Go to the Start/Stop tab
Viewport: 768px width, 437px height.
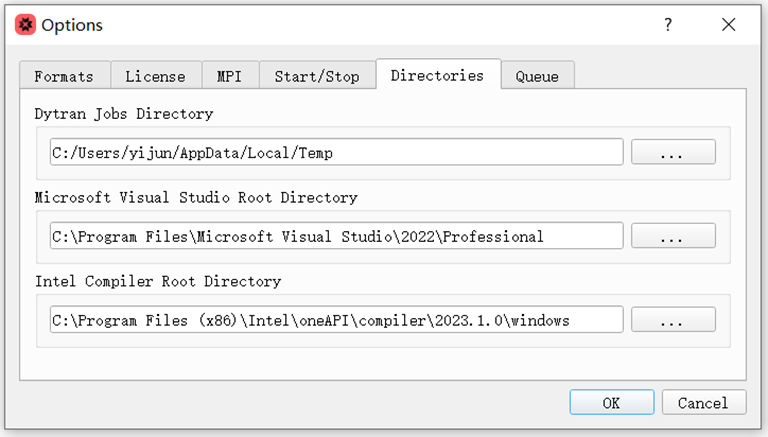click(317, 76)
